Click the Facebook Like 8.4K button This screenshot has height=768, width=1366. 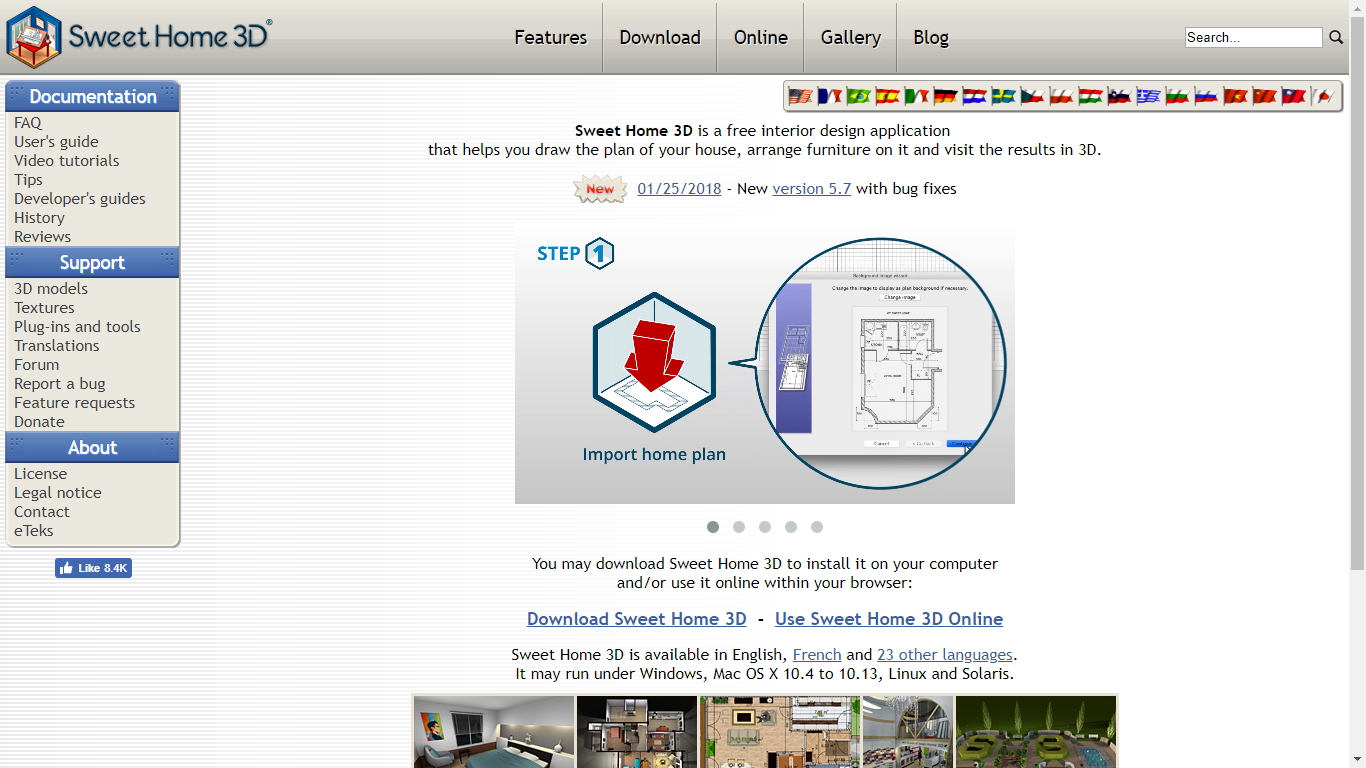pos(93,568)
